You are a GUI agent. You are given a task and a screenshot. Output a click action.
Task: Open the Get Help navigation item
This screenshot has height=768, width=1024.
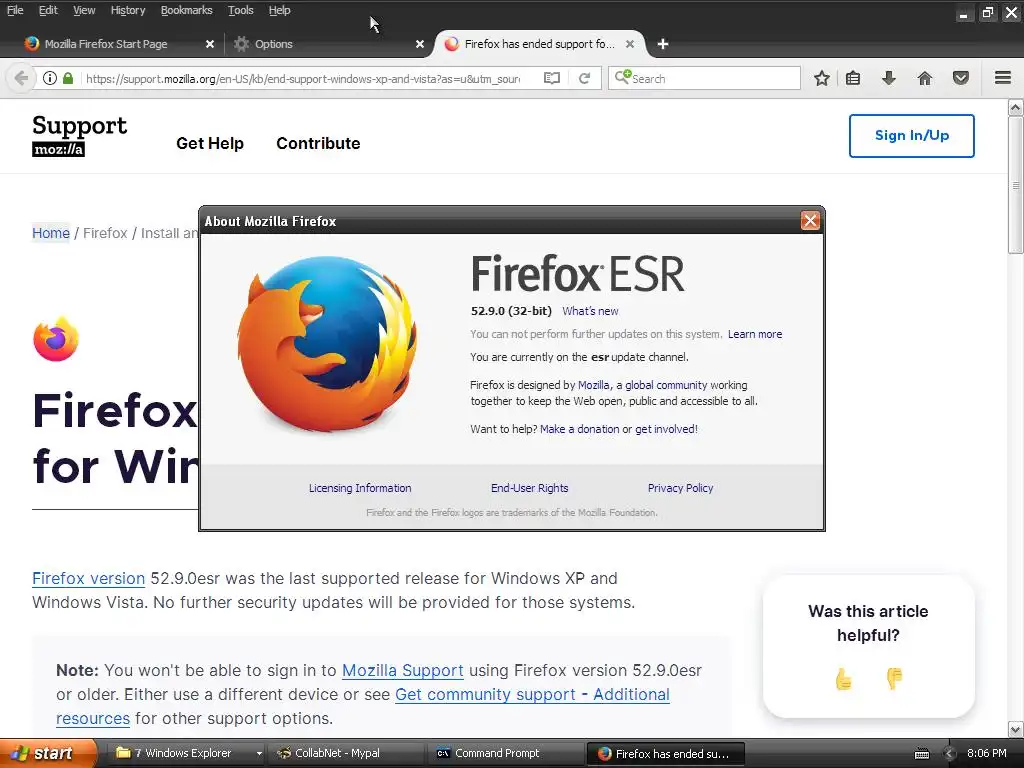coord(210,143)
